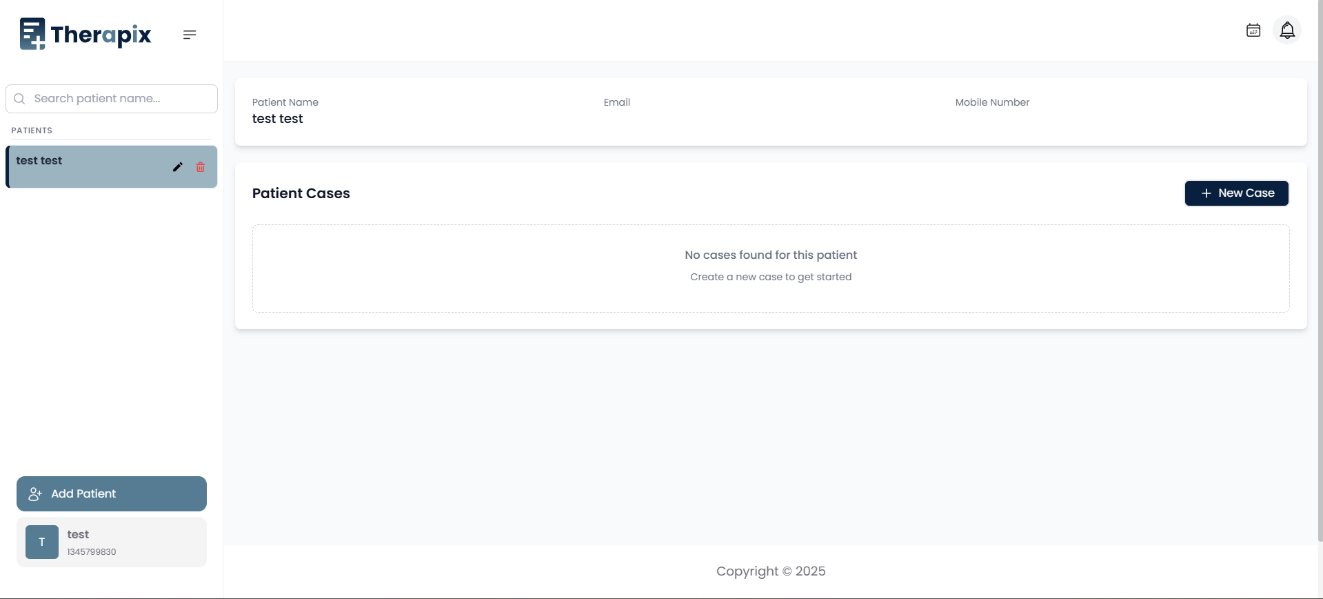Click the page vertical scrollbar
This screenshot has width=1323, height=599.
1319,270
